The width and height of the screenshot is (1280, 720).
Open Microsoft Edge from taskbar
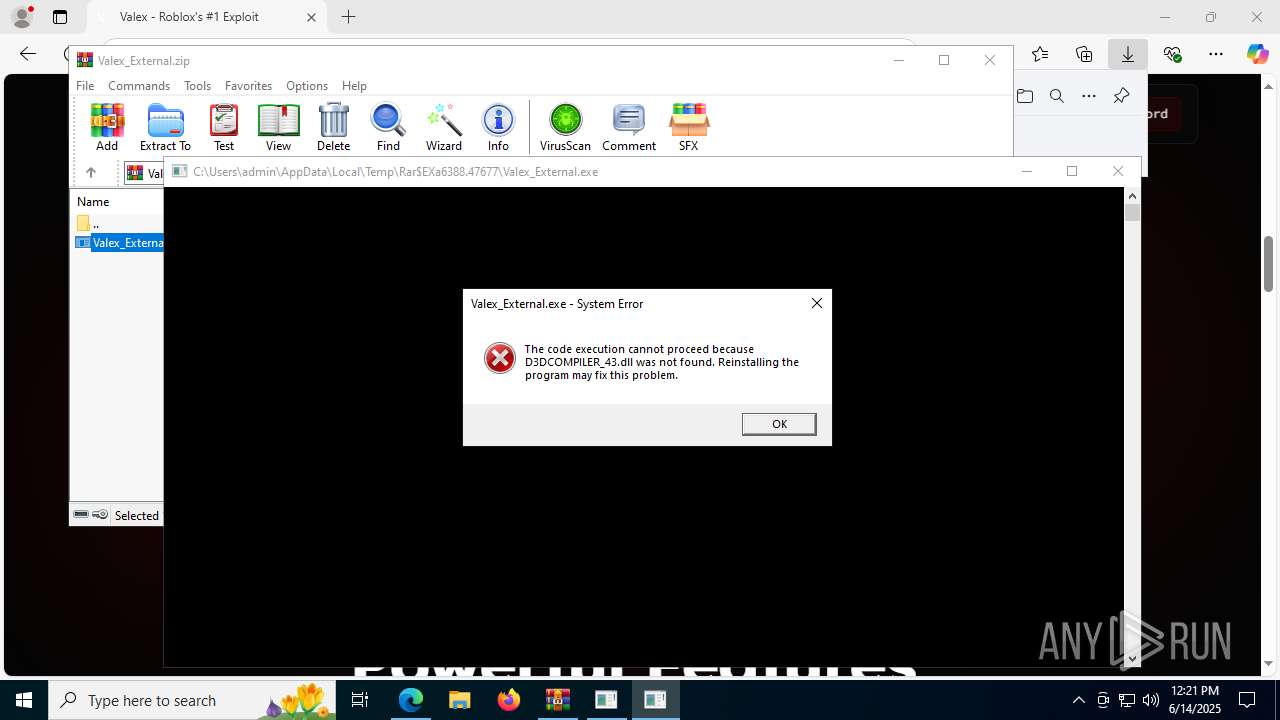pyautogui.click(x=411, y=700)
